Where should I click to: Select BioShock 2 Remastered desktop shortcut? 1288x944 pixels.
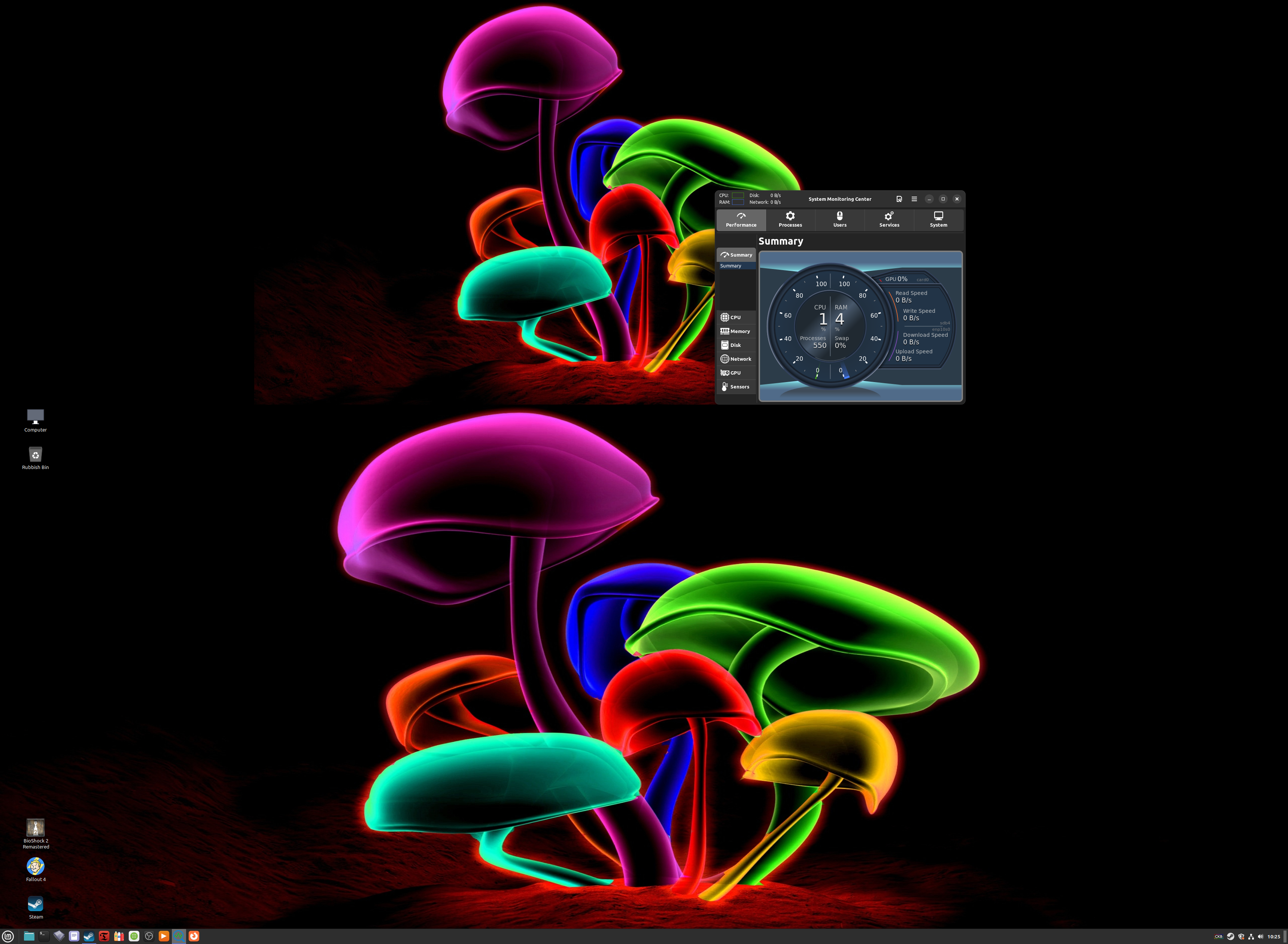[x=36, y=834]
